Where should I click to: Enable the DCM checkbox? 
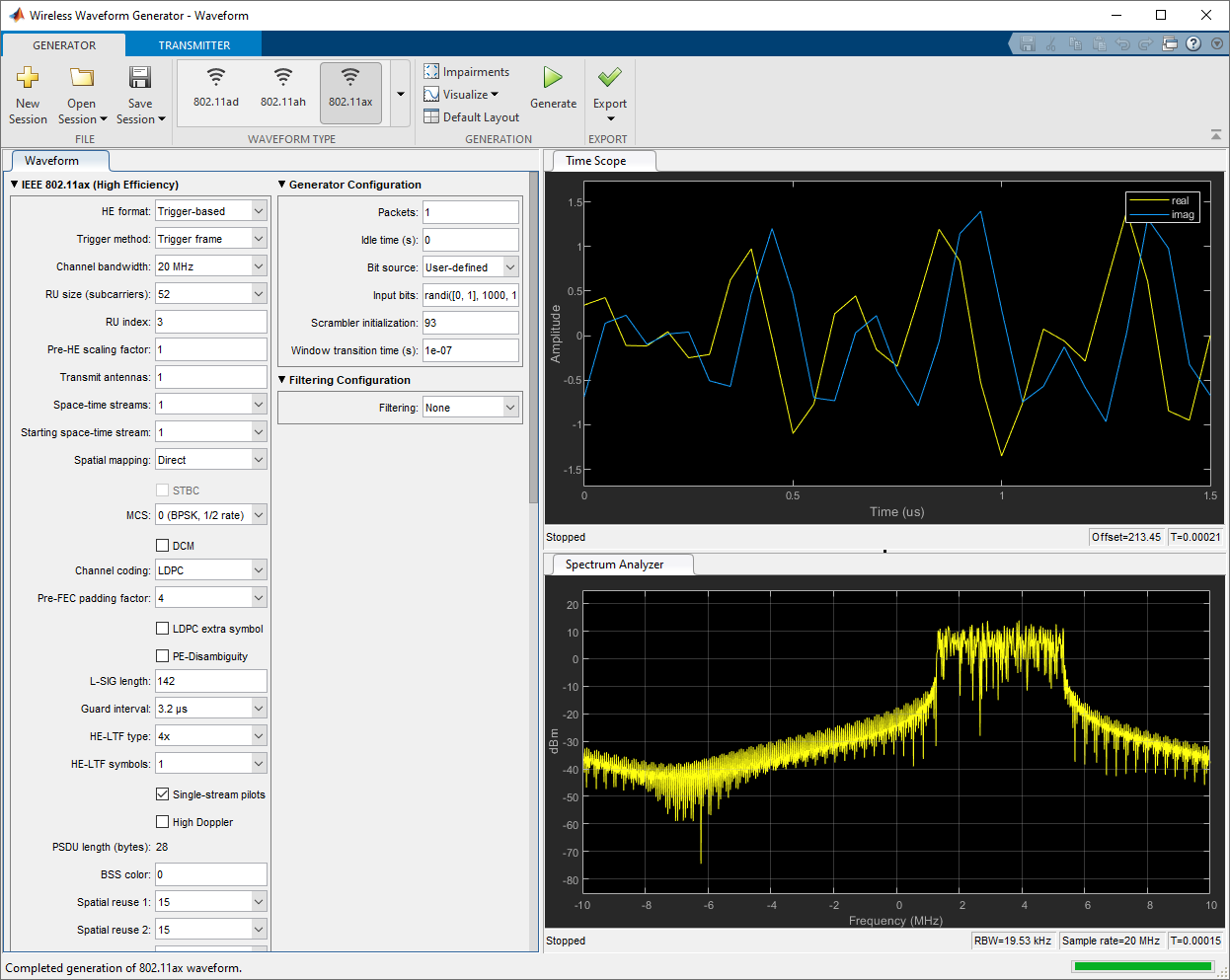(163, 546)
